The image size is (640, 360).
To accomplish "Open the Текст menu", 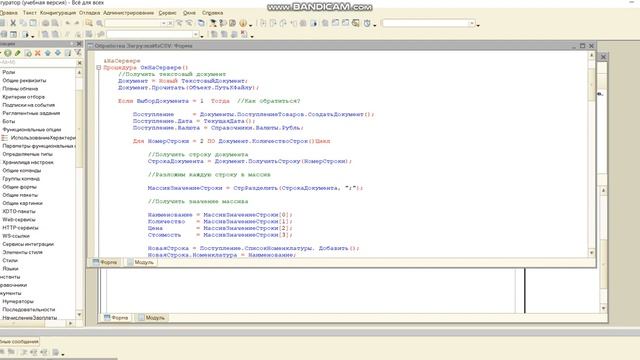I will [x=29, y=13].
